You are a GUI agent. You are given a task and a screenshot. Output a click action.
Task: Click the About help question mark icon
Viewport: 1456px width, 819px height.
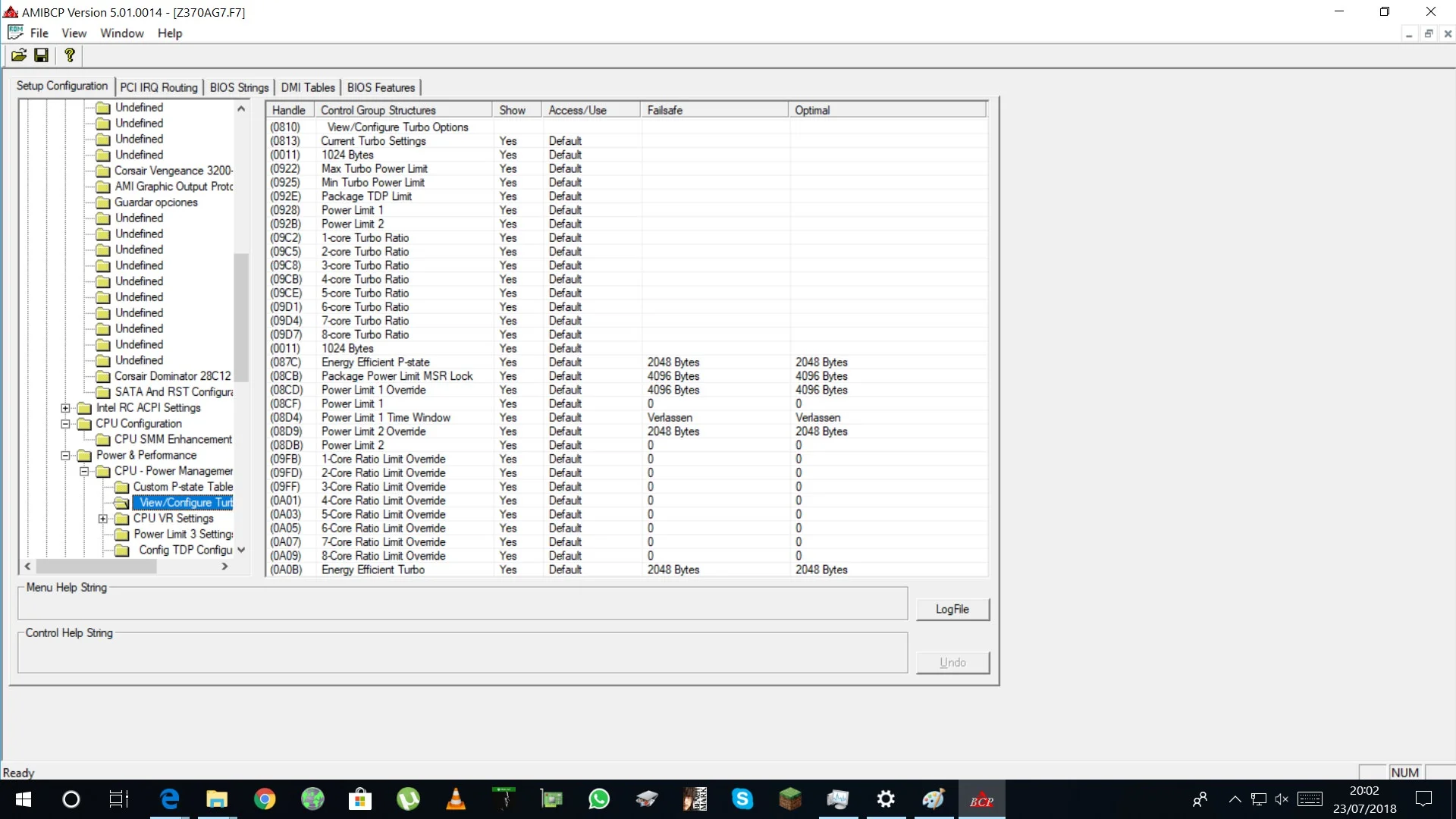pos(70,55)
